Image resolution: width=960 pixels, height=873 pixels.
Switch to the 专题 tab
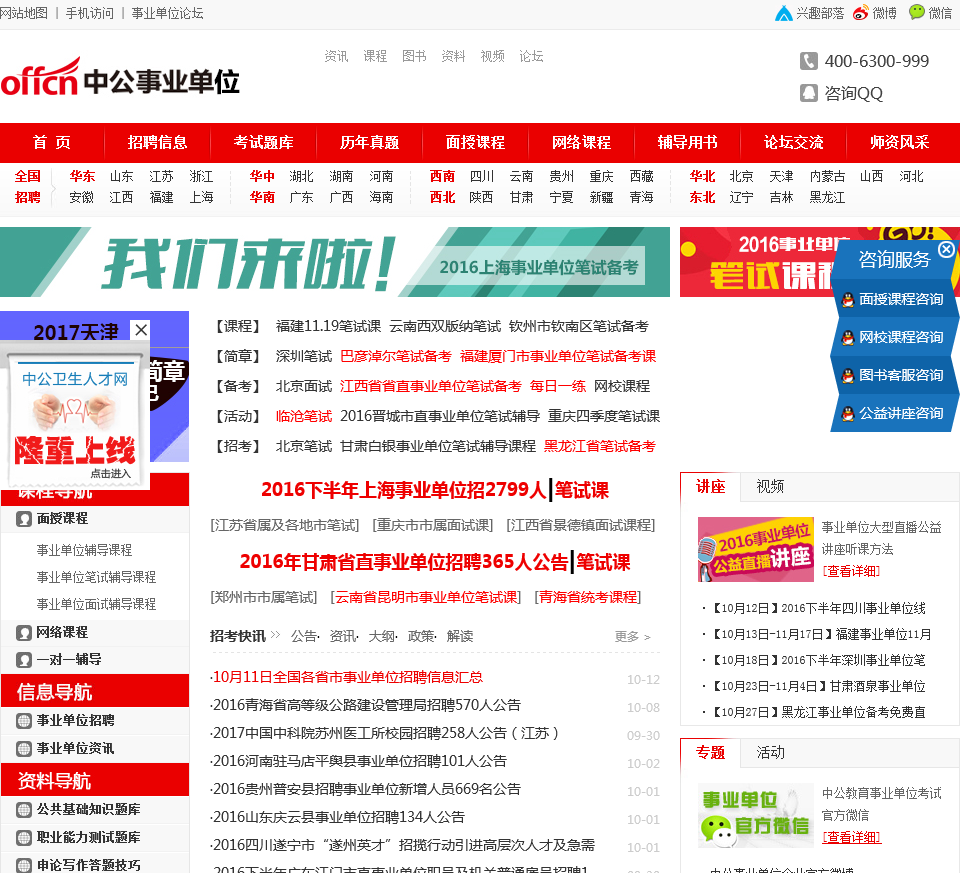(711, 752)
